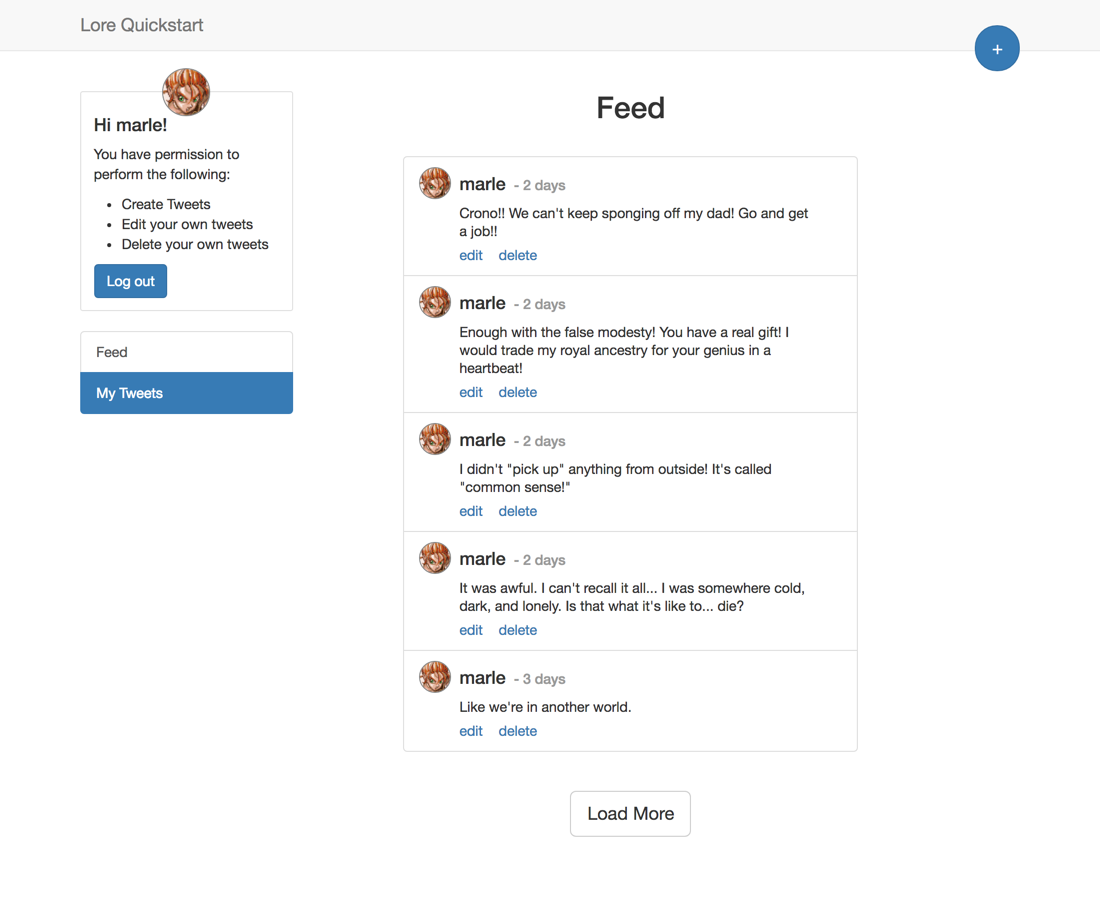Delete the 'Like we're in another world' tweet
Viewport: 1100px width, 907px height.
[518, 731]
